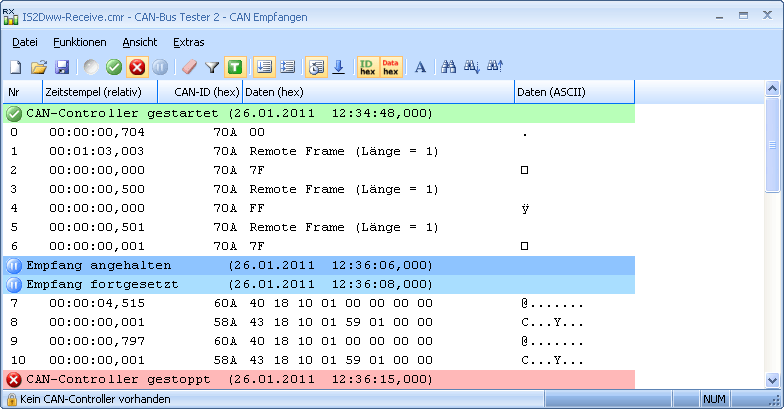Toggle auto-scroll down arrow button

(x=338, y=67)
